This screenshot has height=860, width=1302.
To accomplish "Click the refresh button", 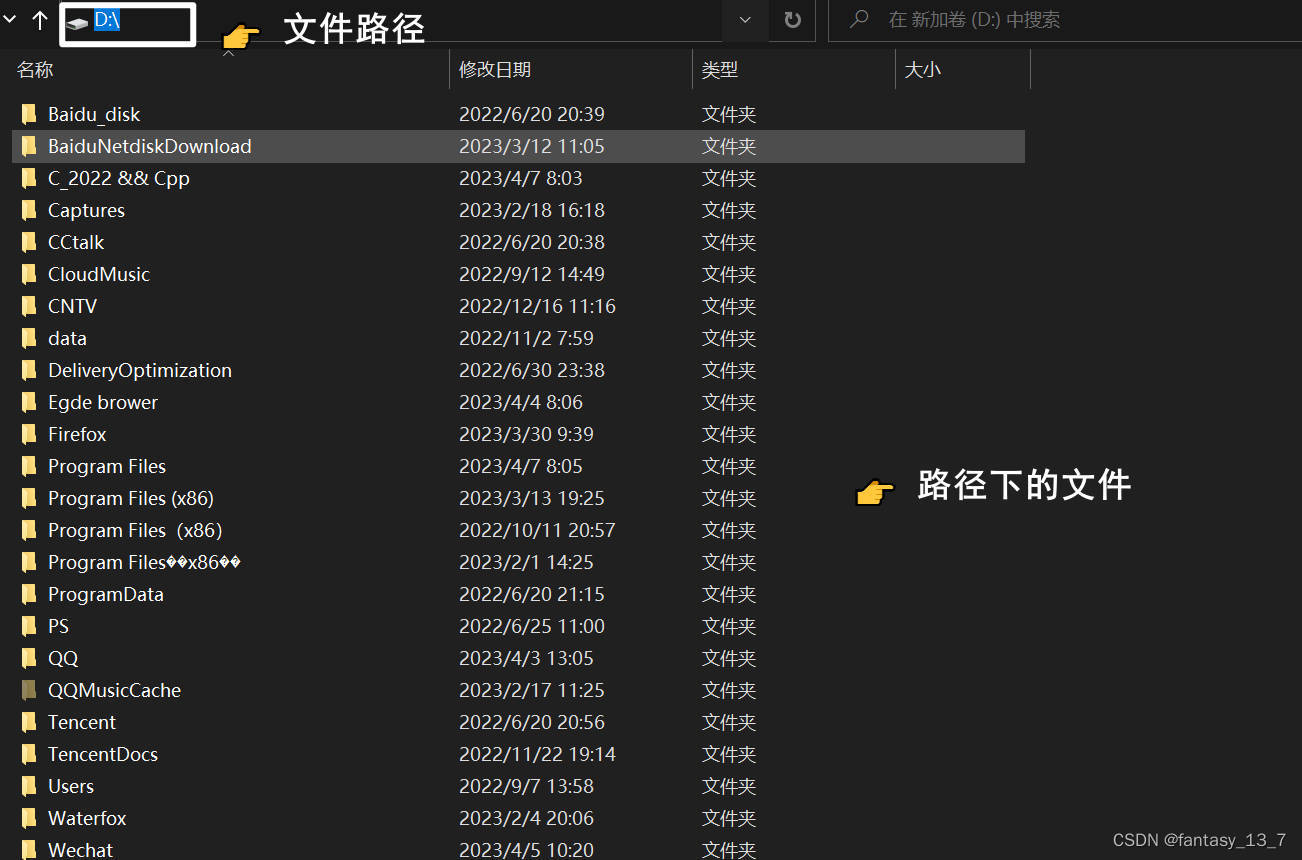I will (x=793, y=20).
